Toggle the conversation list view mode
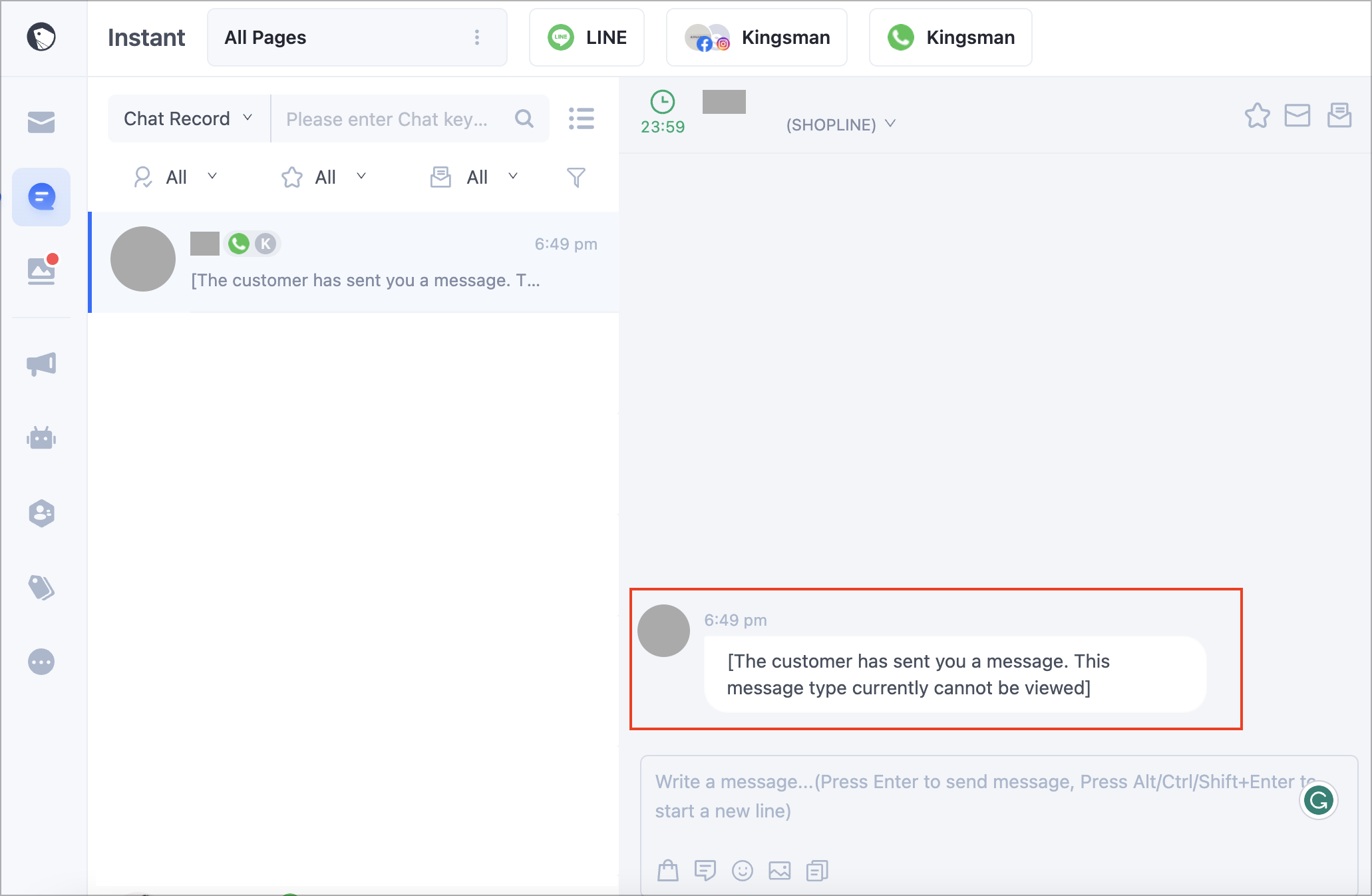1372x896 pixels. pyautogui.click(x=581, y=118)
